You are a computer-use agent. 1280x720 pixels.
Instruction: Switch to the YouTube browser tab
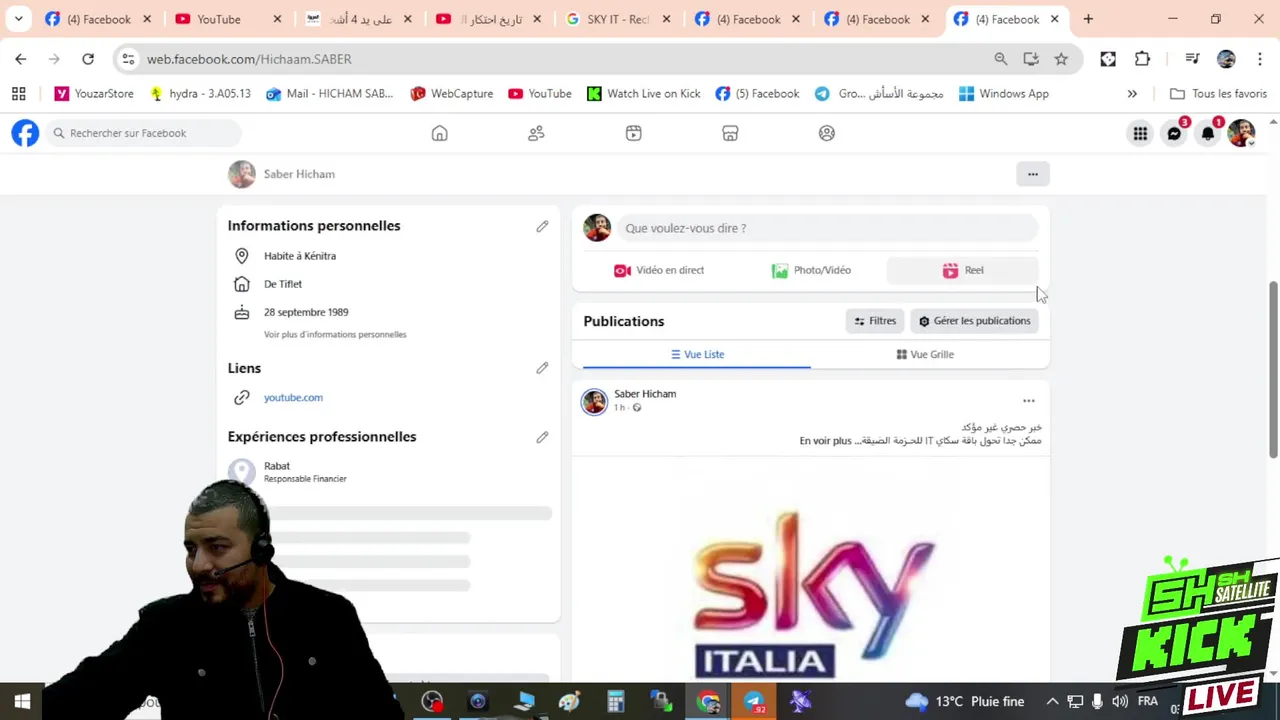(227, 19)
